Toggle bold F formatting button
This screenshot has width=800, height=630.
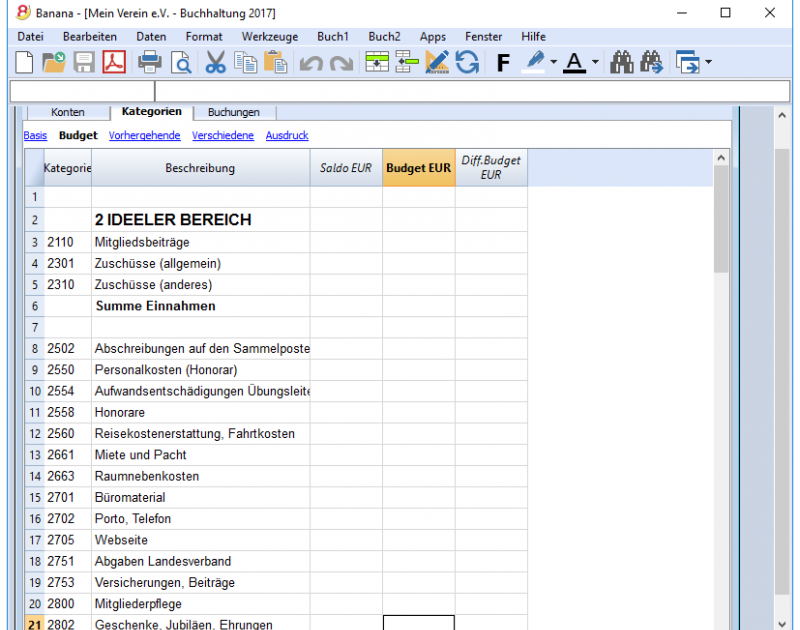click(503, 63)
